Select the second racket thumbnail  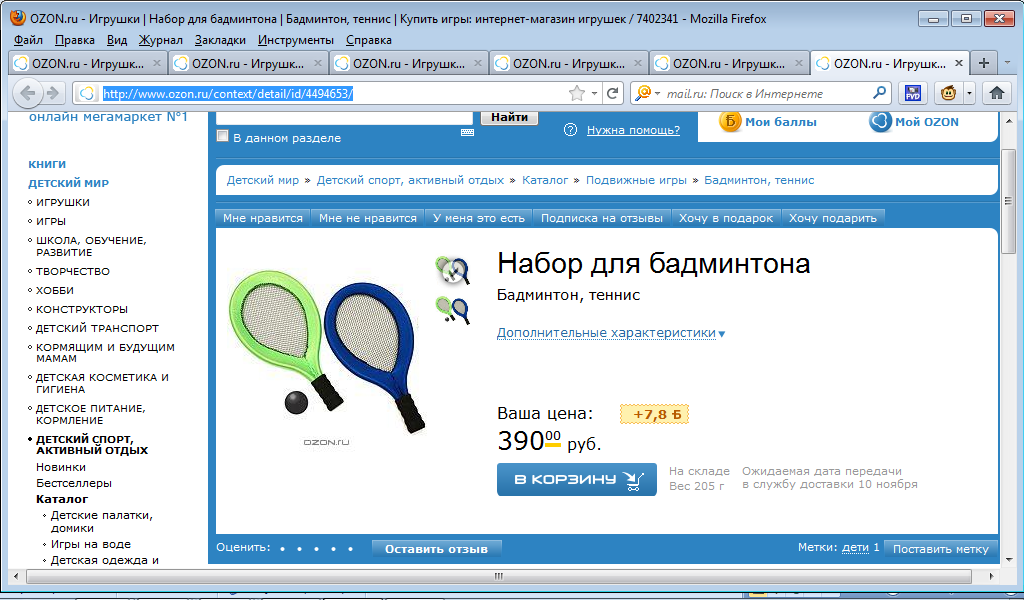(453, 309)
